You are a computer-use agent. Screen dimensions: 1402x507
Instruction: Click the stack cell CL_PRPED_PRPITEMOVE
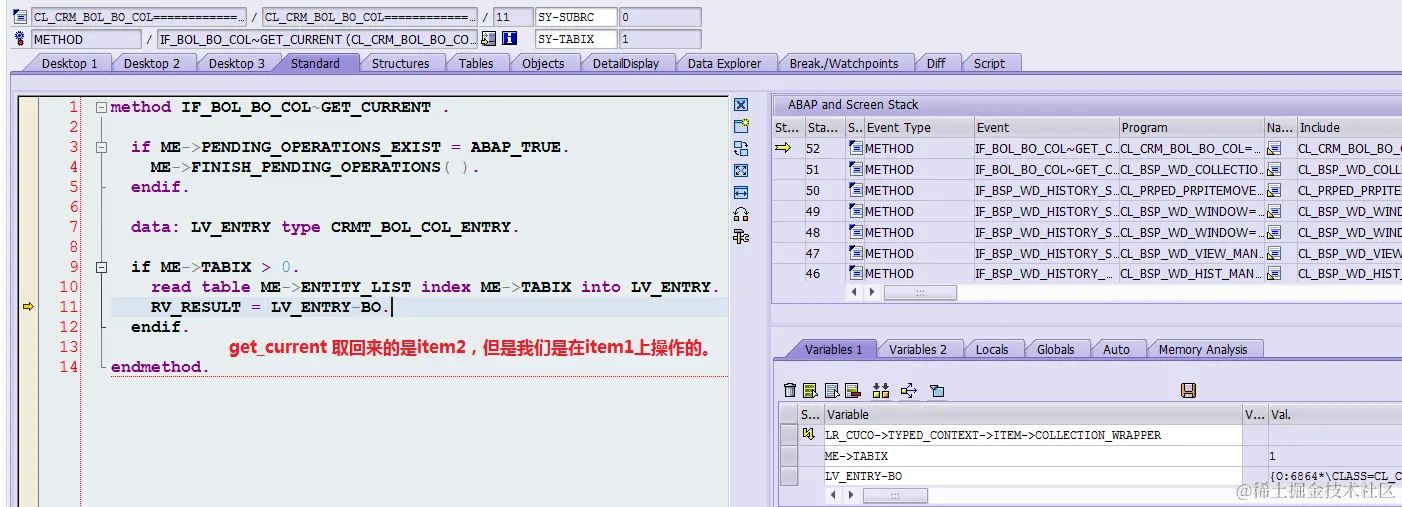[x=1191, y=190]
